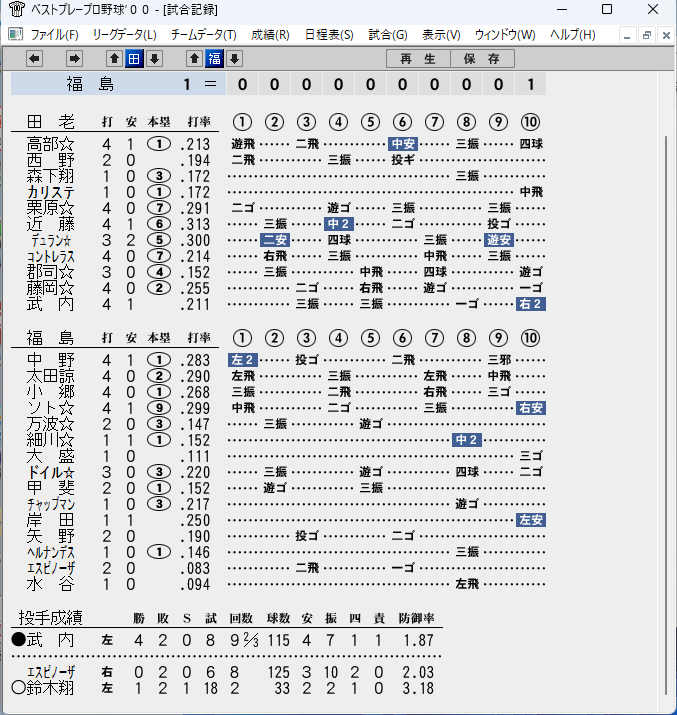Click 近藤's batting average .313
Viewport: 677px width, 715px height.
pyautogui.click(x=195, y=224)
